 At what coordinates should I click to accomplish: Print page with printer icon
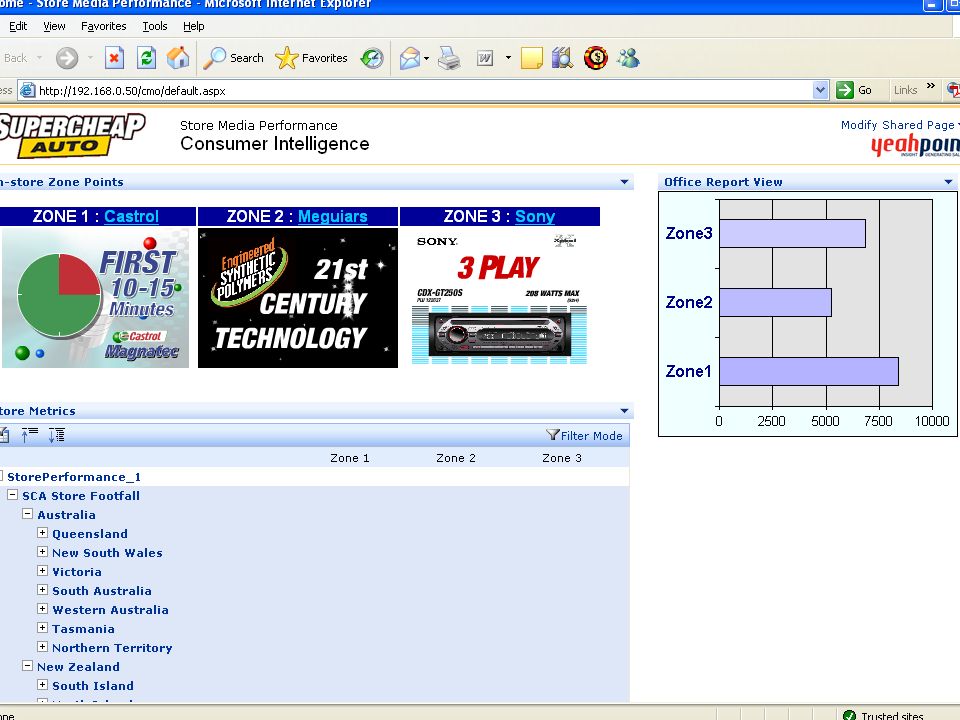(x=449, y=58)
